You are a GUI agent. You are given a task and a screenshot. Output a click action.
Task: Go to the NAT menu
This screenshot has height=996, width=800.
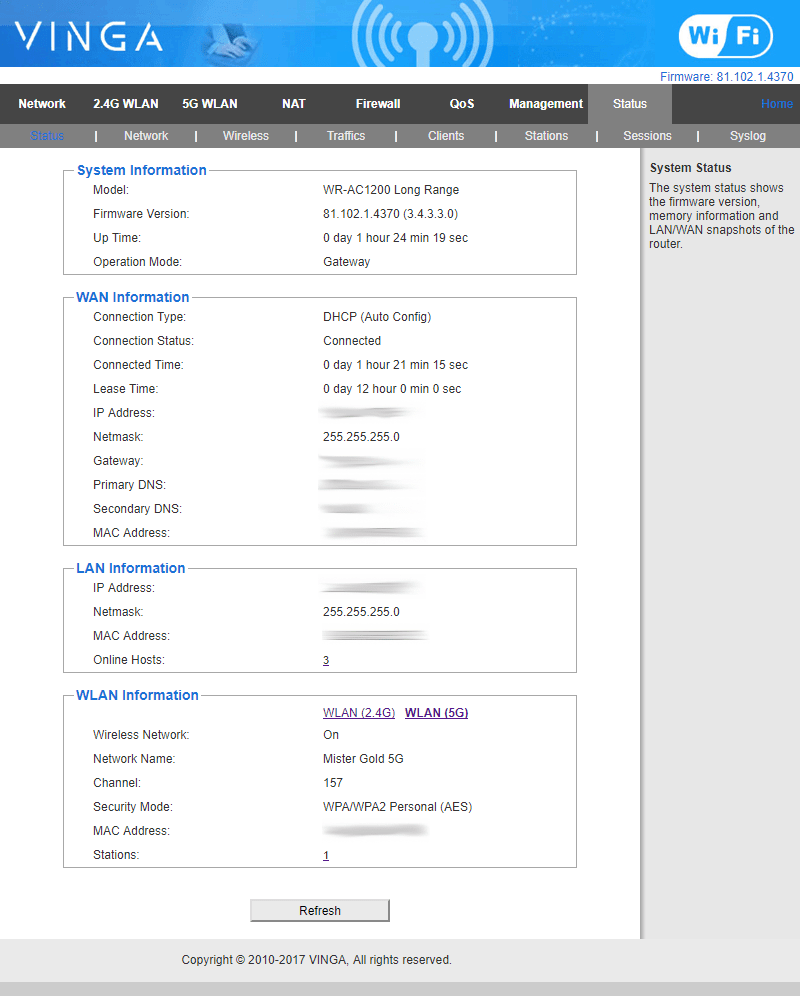click(294, 104)
